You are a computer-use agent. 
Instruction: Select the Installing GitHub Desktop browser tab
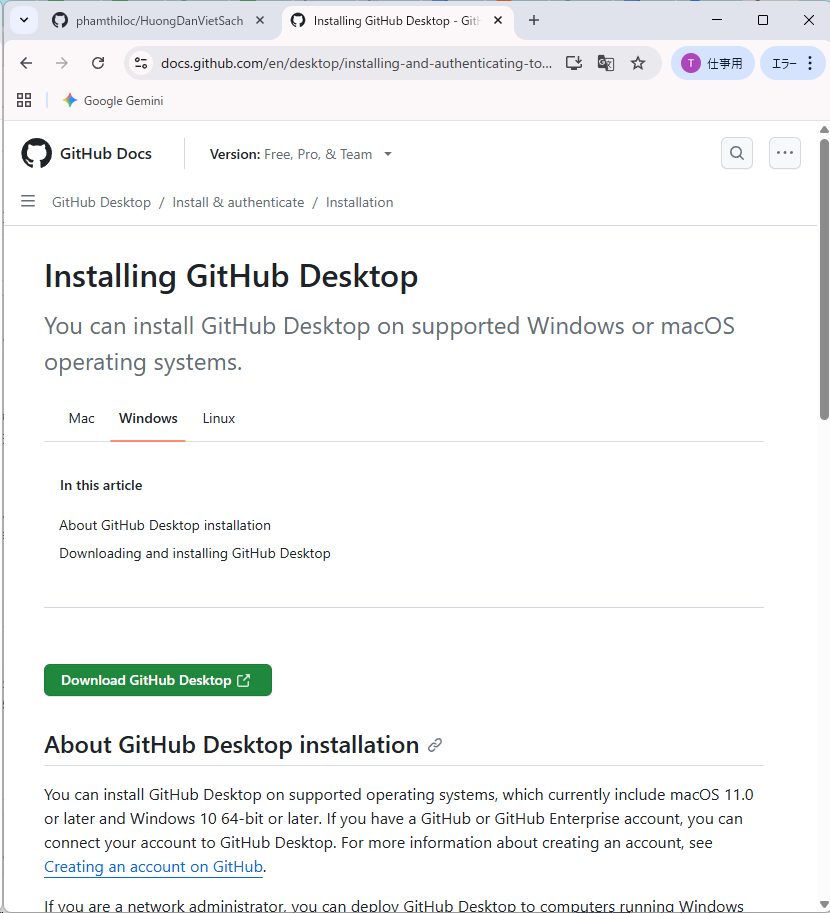pyautogui.click(x=396, y=20)
